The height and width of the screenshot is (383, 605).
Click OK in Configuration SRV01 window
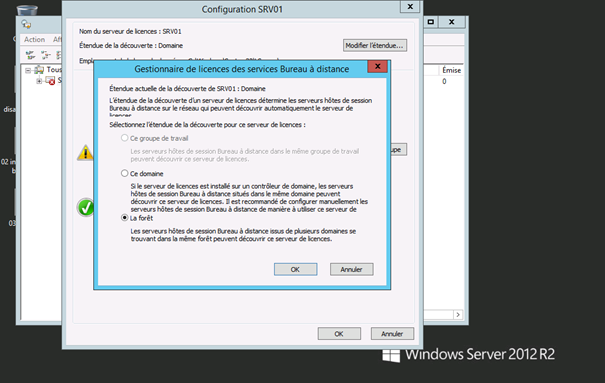click(x=339, y=334)
